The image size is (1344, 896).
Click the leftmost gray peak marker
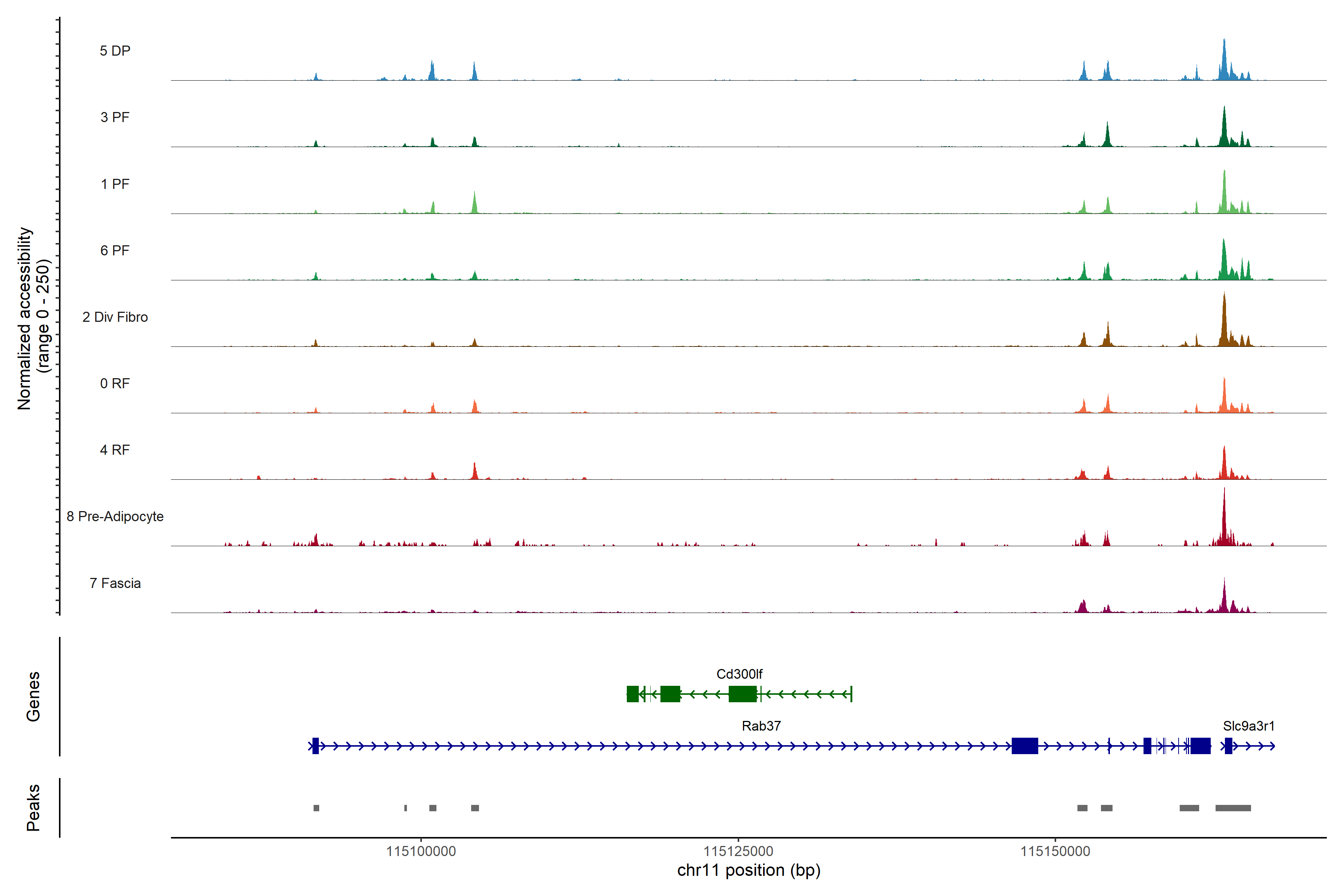316,808
